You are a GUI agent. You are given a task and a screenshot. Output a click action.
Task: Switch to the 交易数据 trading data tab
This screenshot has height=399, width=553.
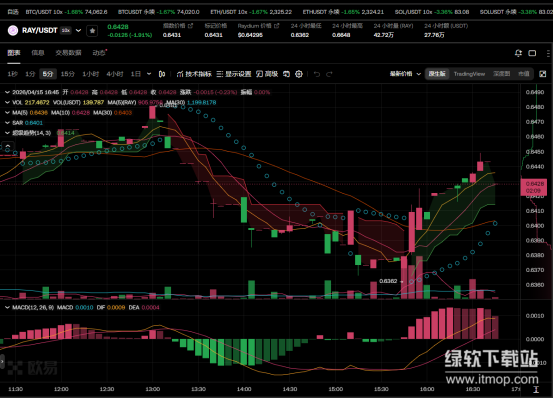pos(68,53)
